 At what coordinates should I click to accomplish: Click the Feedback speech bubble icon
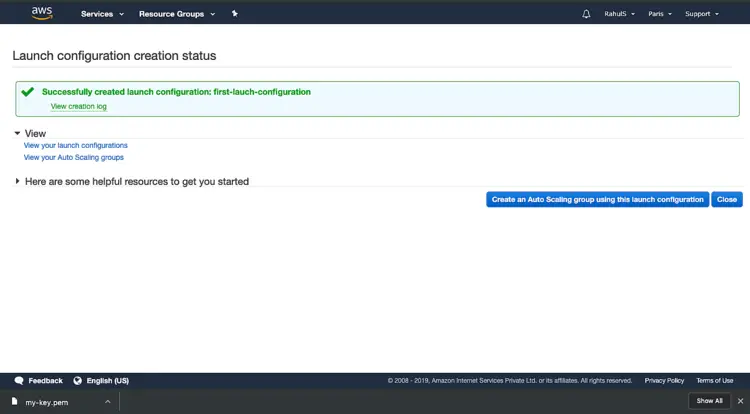click(19, 381)
